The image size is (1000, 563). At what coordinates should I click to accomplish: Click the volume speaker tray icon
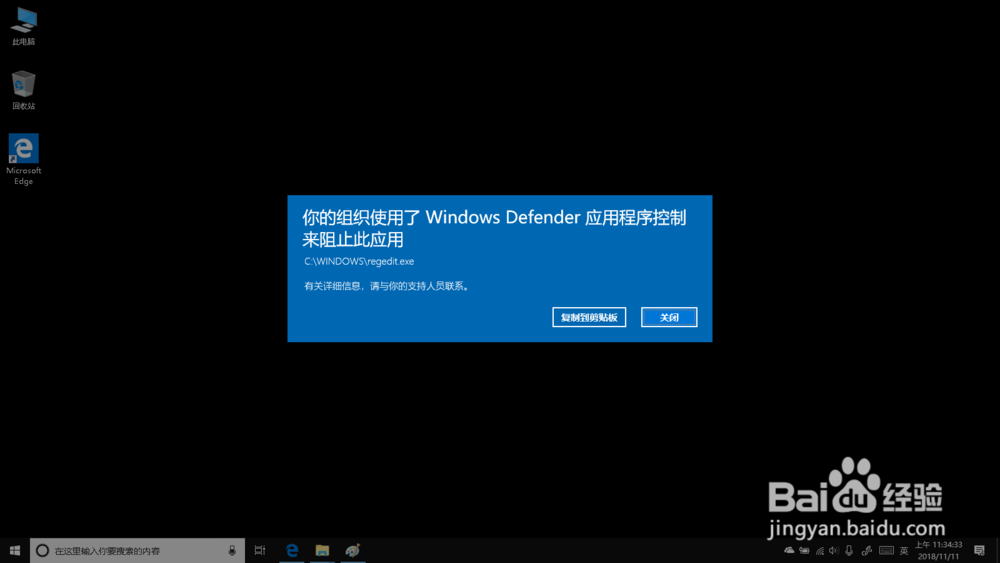[834, 550]
